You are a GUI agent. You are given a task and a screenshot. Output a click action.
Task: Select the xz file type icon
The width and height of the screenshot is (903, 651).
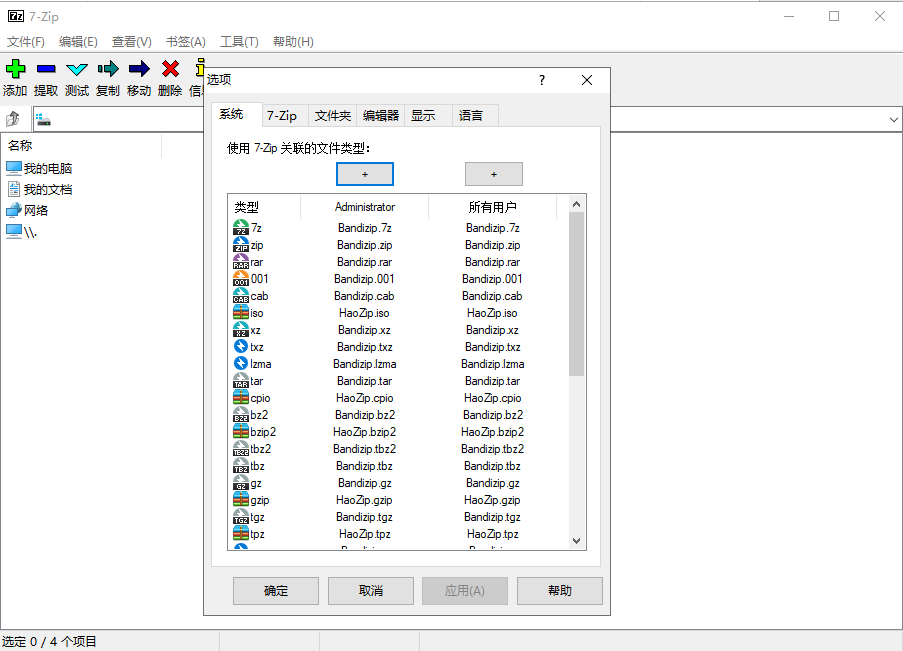click(241, 330)
